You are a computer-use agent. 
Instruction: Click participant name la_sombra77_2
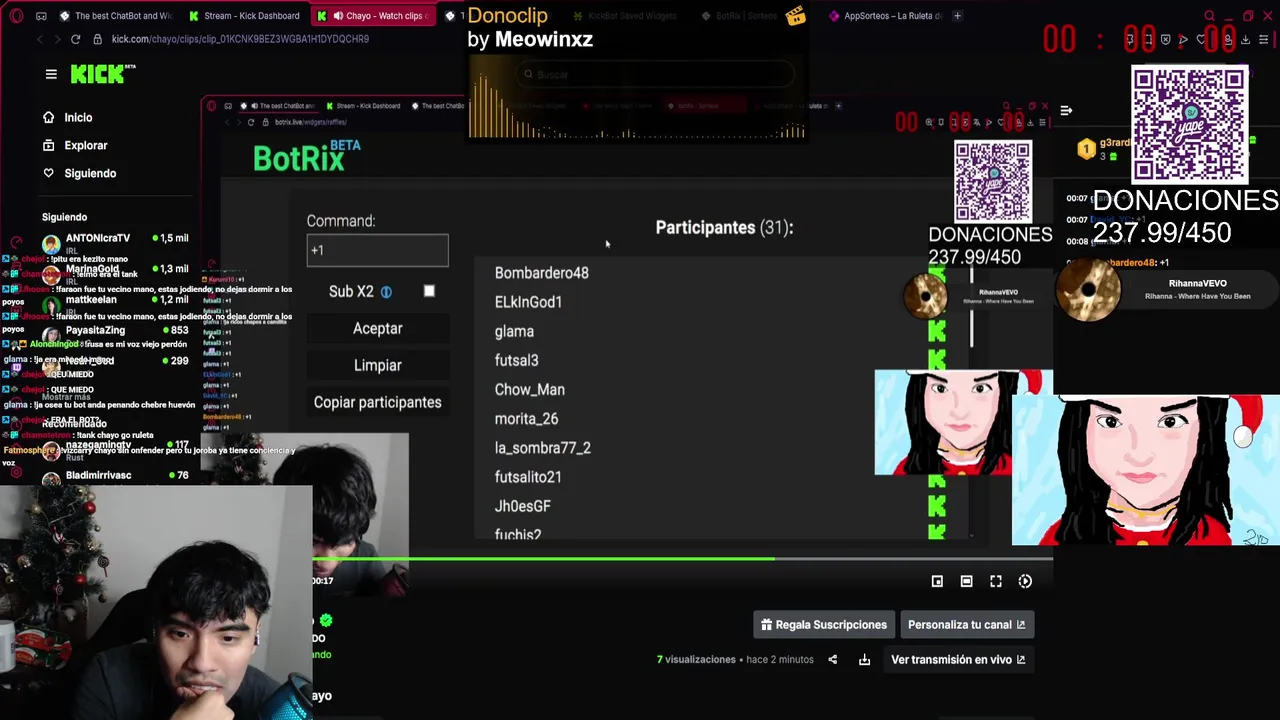542,448
